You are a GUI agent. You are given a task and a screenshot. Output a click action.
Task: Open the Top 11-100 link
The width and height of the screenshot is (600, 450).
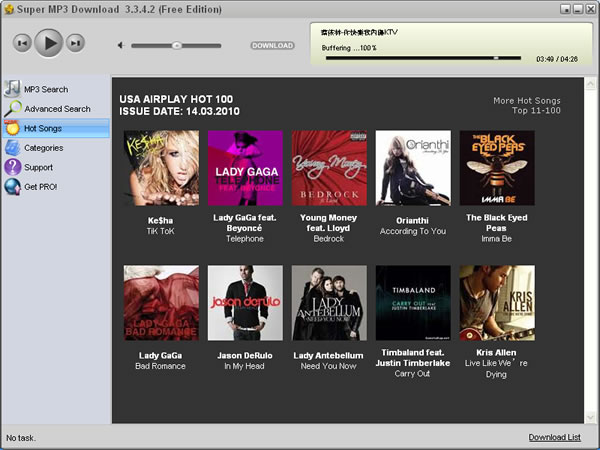pyautogui.click(x=536, y=111)
